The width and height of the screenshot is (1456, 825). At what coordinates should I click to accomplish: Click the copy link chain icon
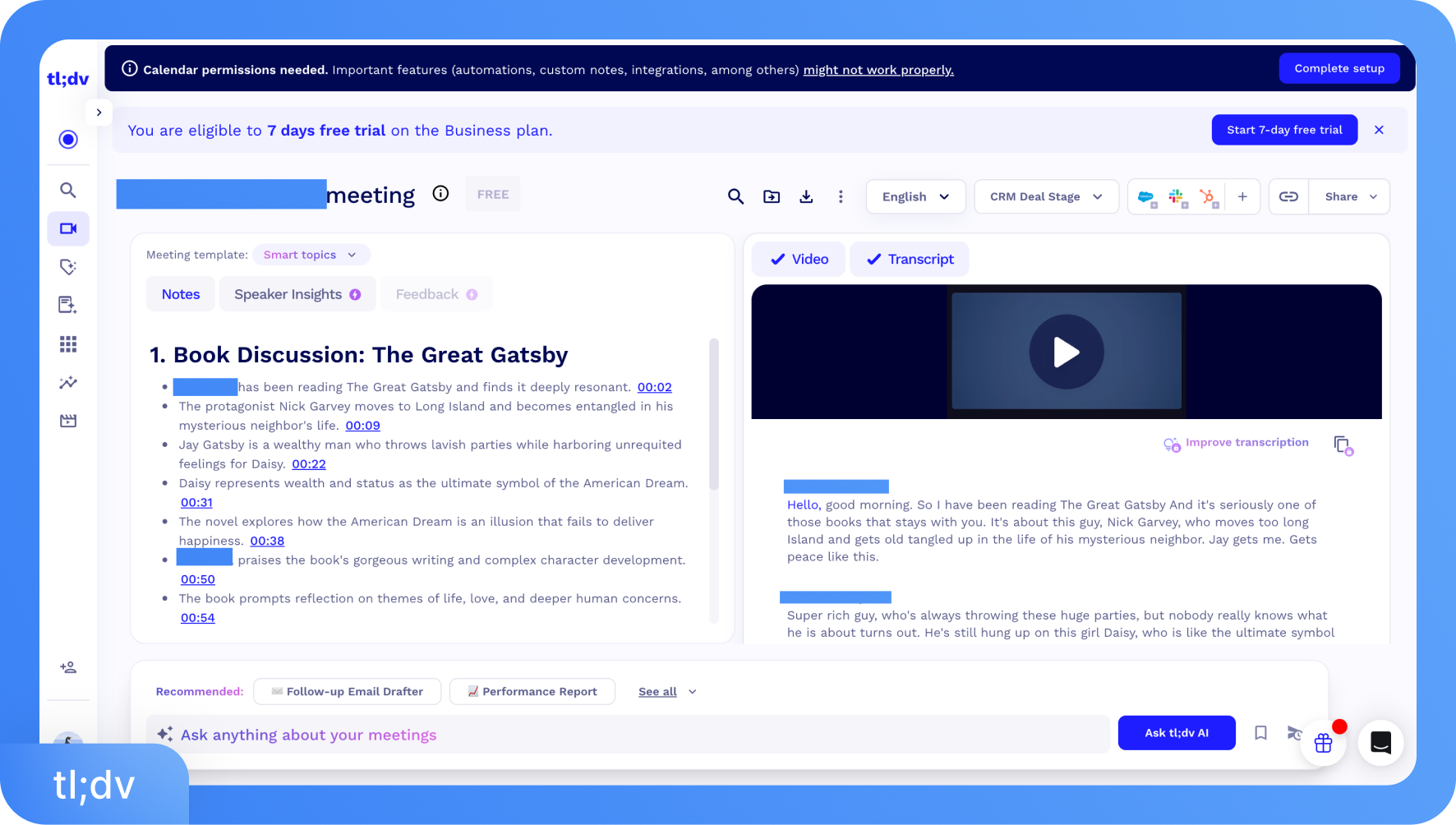point(1288,196)
